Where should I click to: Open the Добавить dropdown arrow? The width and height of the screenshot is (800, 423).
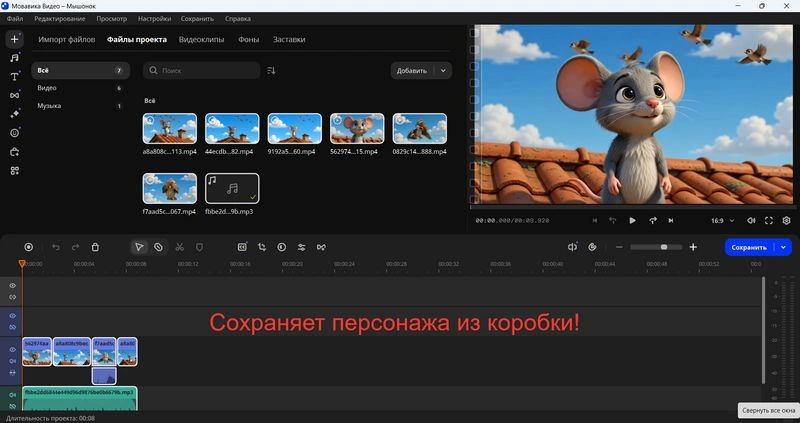[x=443, y=70]
